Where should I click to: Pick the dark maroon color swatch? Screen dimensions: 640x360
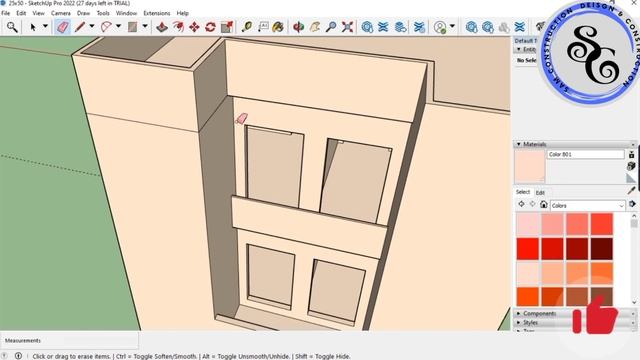point(602,248)
